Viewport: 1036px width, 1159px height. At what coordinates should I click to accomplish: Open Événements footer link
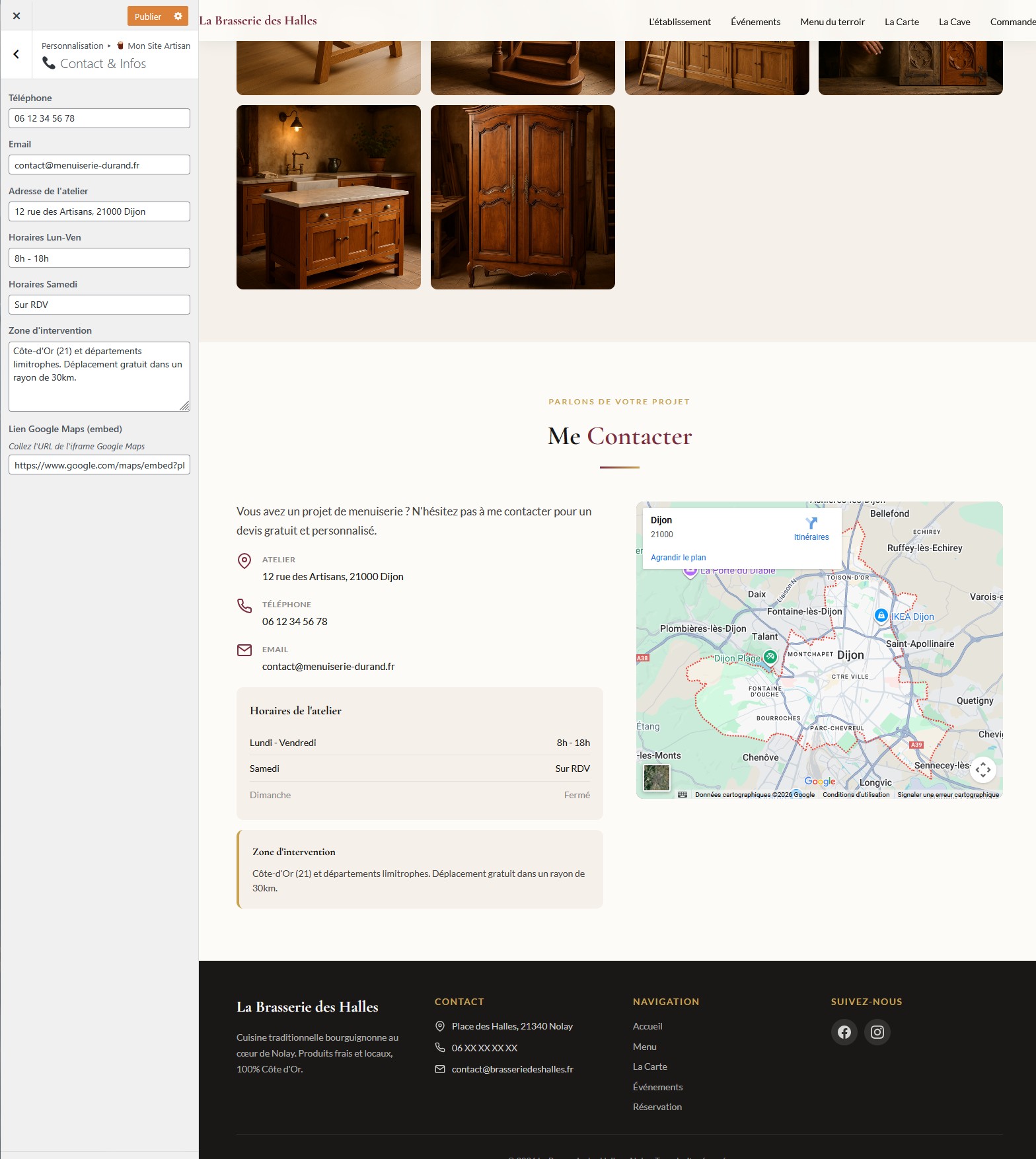[658, 1087]
